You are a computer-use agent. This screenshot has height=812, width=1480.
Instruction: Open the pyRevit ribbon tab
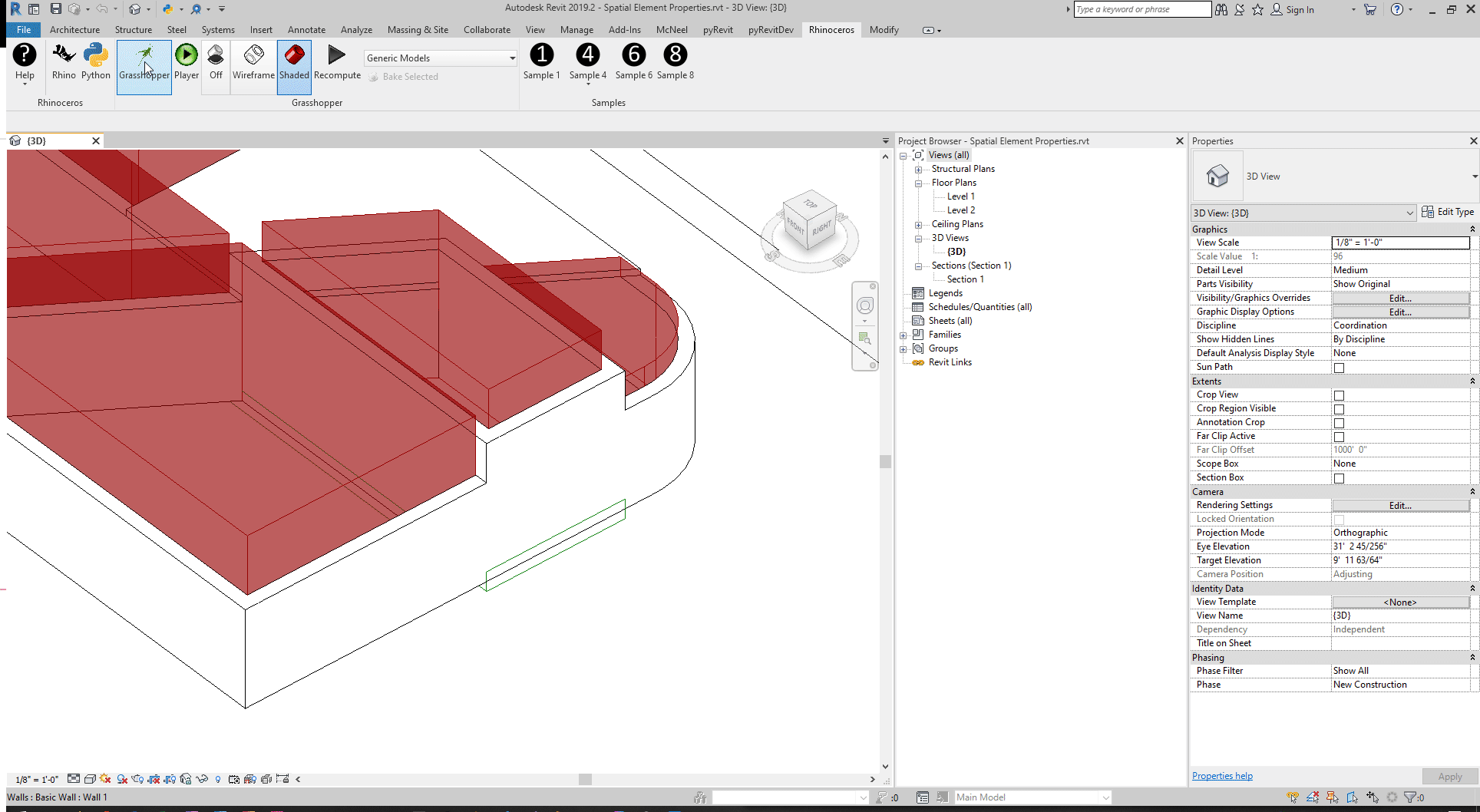(717, 30)
